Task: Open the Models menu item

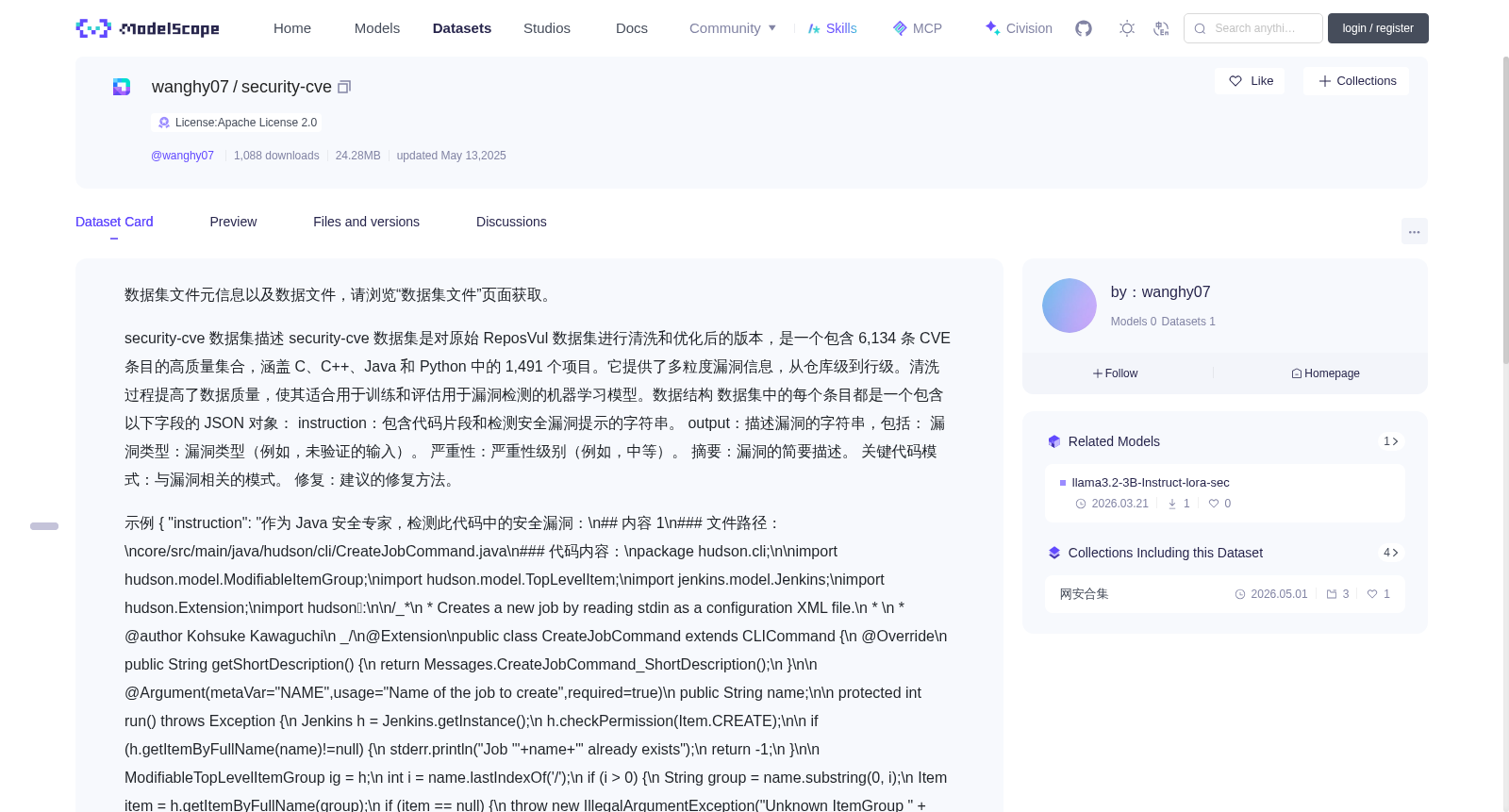Action: [x=377, y=28]
